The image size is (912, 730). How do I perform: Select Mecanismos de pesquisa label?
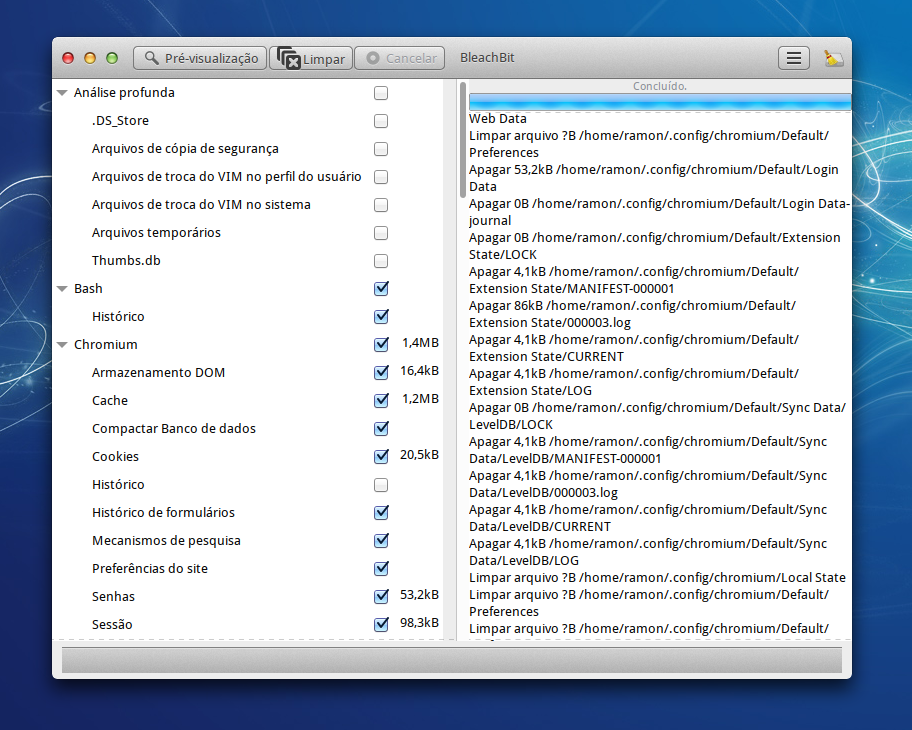166,541
